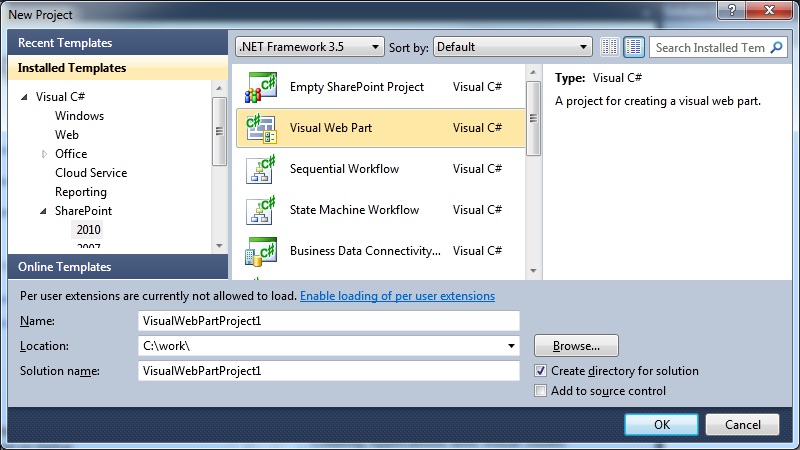Toggle Create directory for solution checkbox
The height and width of the screenshot is (450, 800).
(x=540, y=371)
